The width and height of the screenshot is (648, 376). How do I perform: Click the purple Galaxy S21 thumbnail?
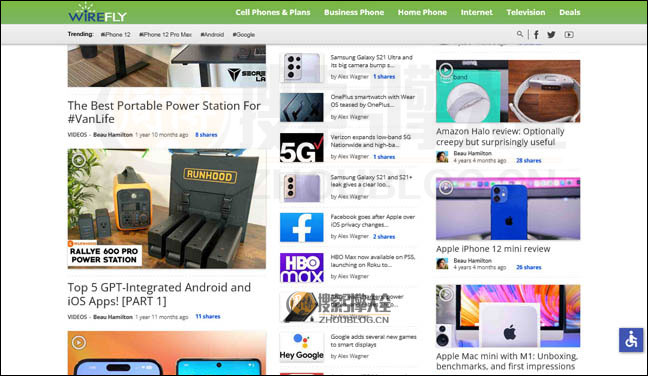pos(302,187)
